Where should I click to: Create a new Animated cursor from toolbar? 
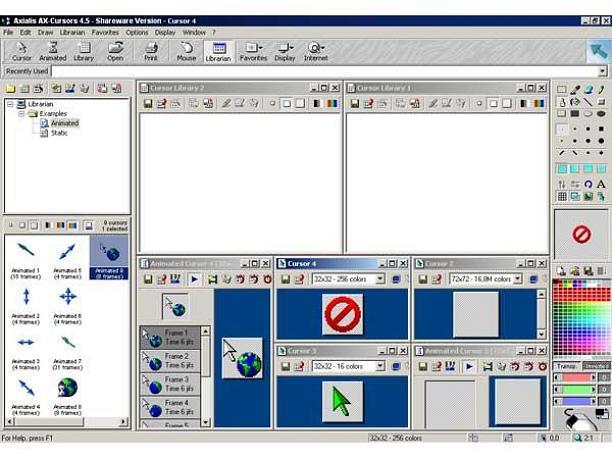click(53, 52)
